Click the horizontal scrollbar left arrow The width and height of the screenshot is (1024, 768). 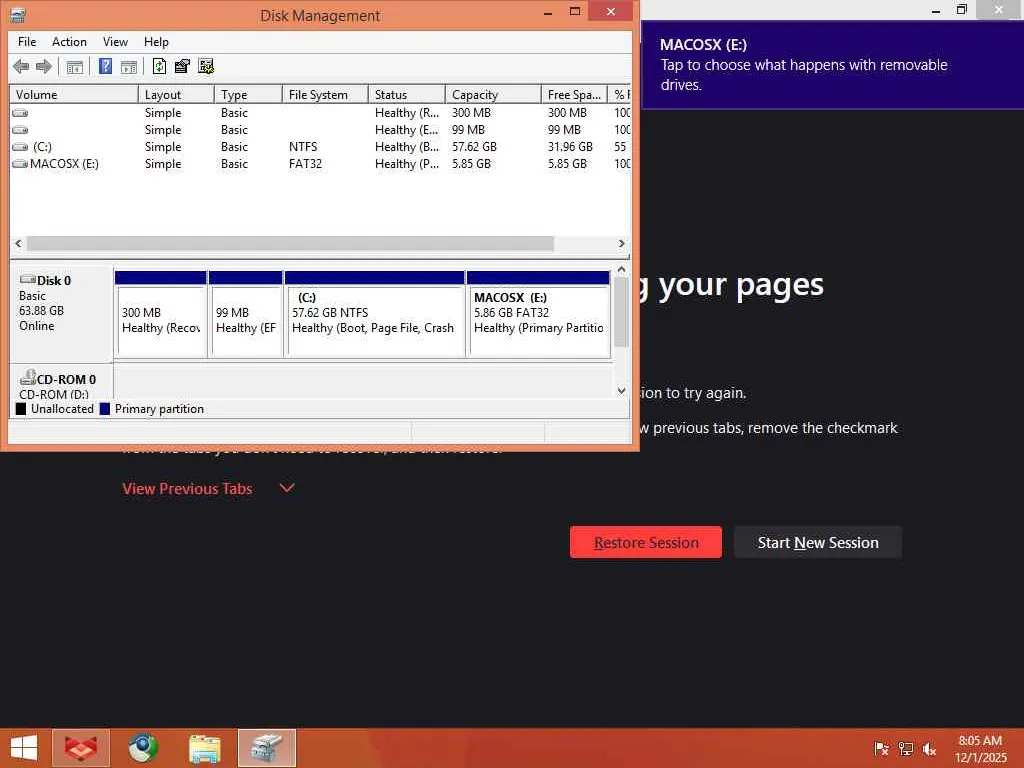[x=18, y=243]
